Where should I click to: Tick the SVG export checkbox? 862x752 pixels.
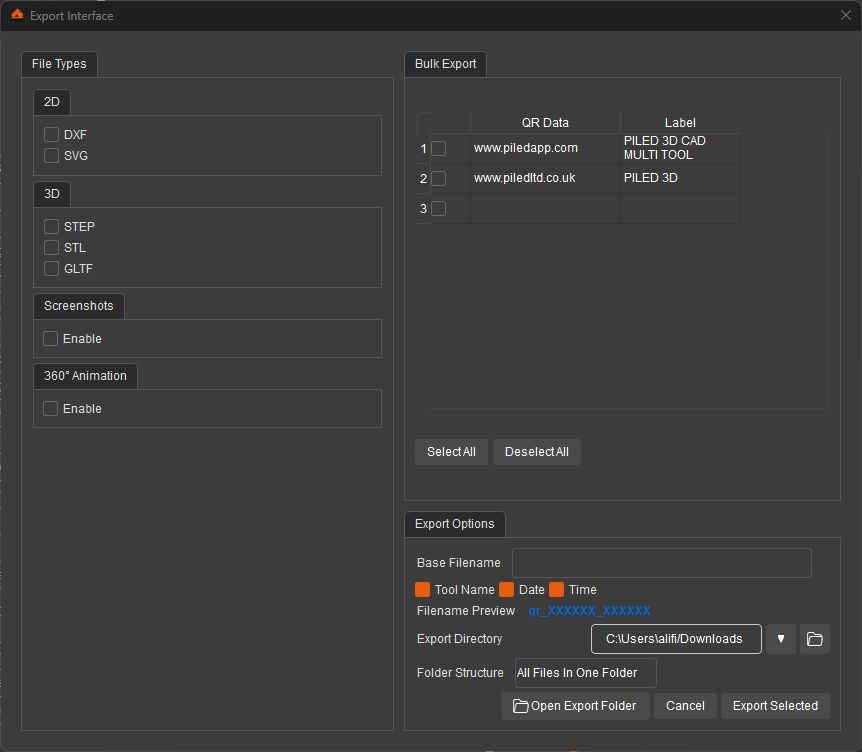click(52, 156)
